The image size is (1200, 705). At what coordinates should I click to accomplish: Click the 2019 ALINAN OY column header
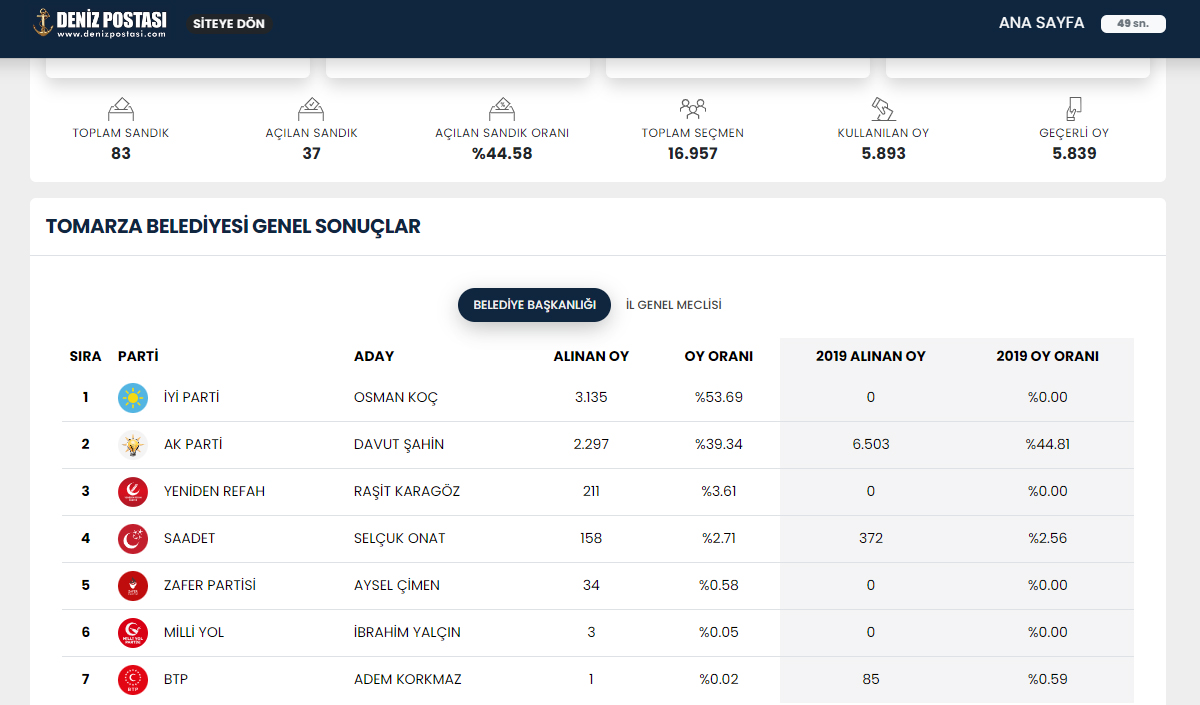871,356
